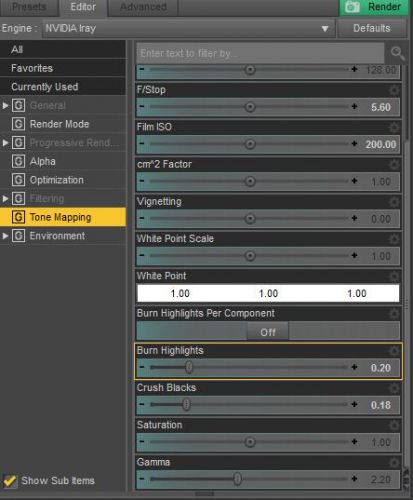Screen dimensions: 413x500
Task: Toggle Burn Highlights Per Component Off switch
Action: tap(268, 332)
